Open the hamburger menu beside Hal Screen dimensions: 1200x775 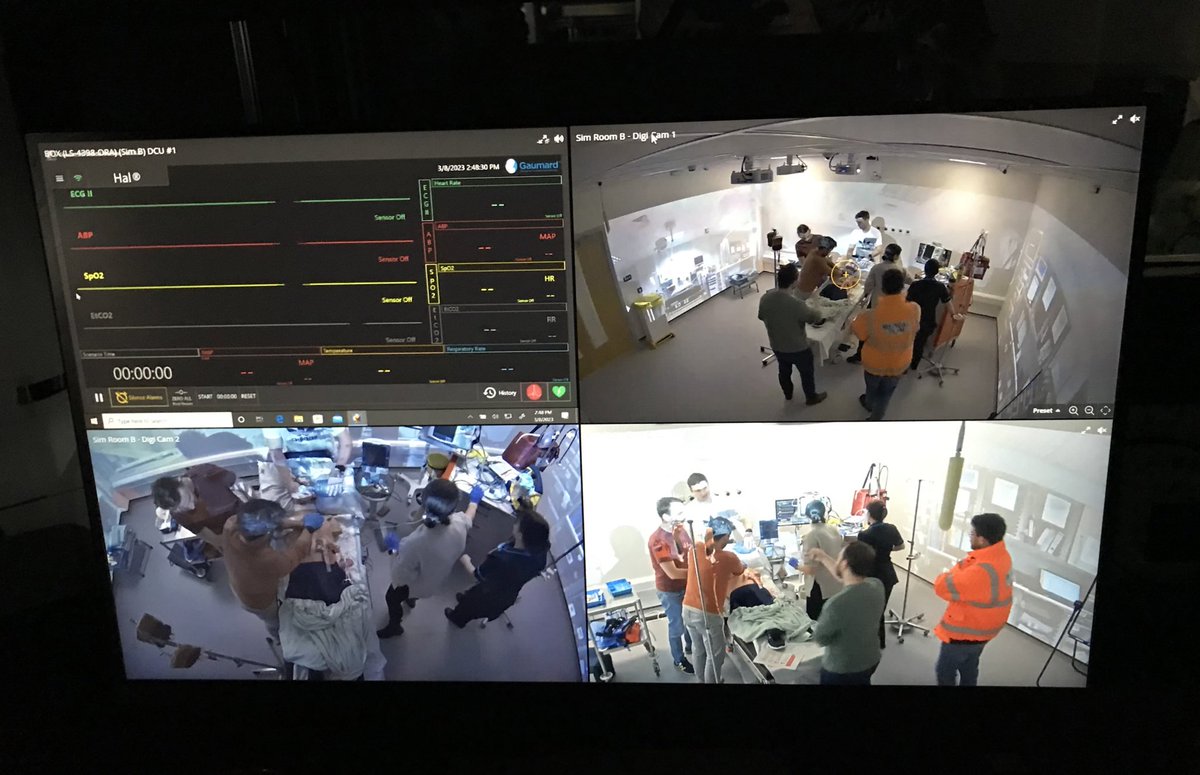pyautogui.click(x=60, y=179)
